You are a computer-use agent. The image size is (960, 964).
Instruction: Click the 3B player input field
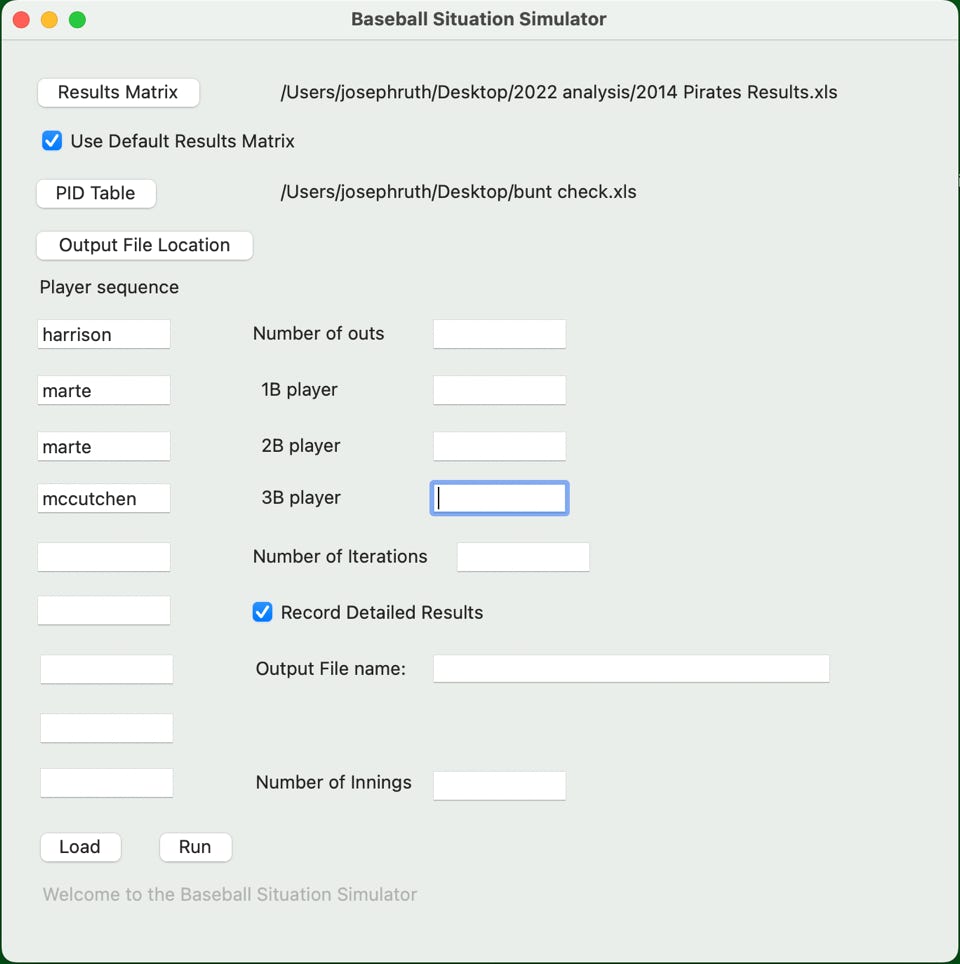499,498
